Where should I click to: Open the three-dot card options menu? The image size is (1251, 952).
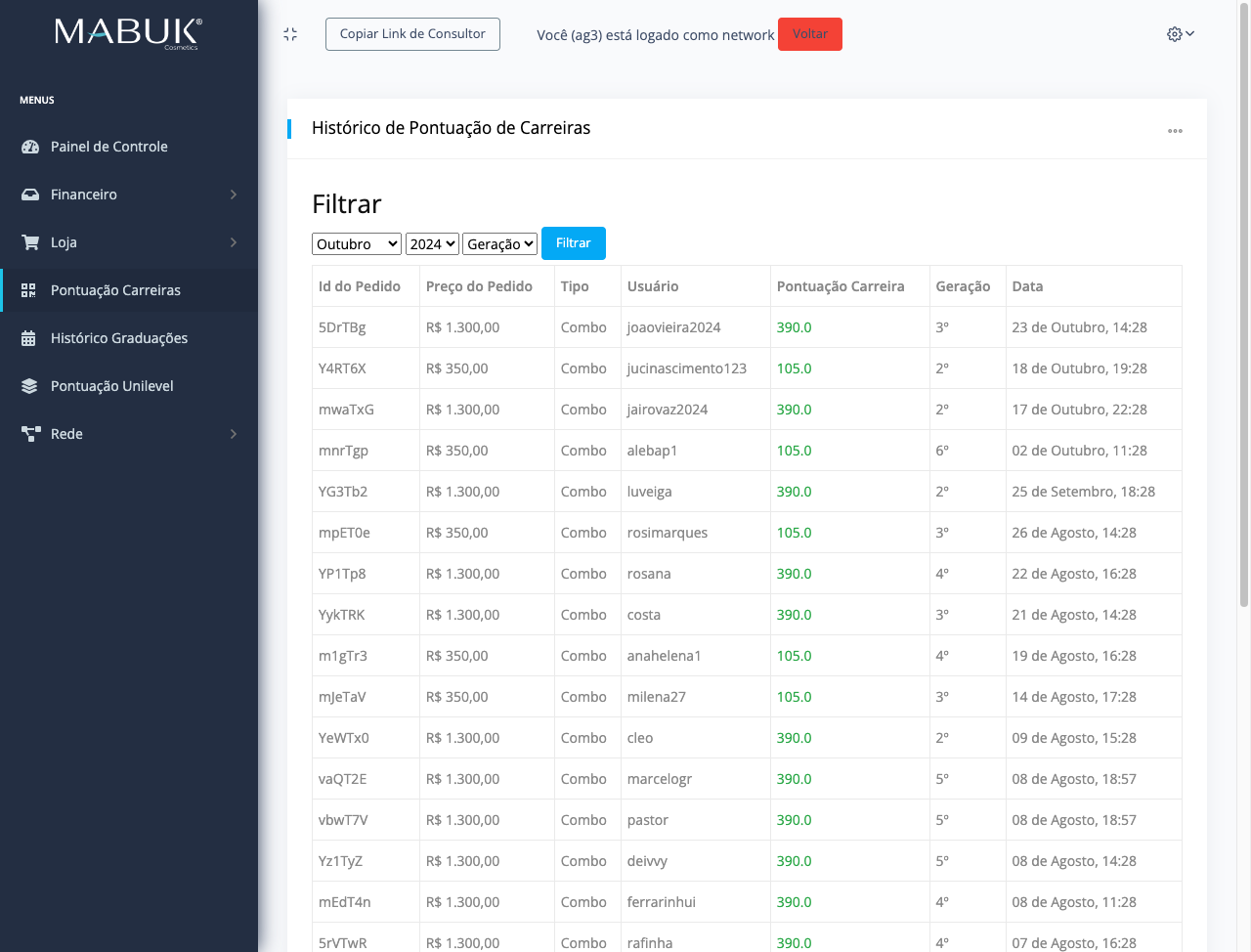point(1175,130)
